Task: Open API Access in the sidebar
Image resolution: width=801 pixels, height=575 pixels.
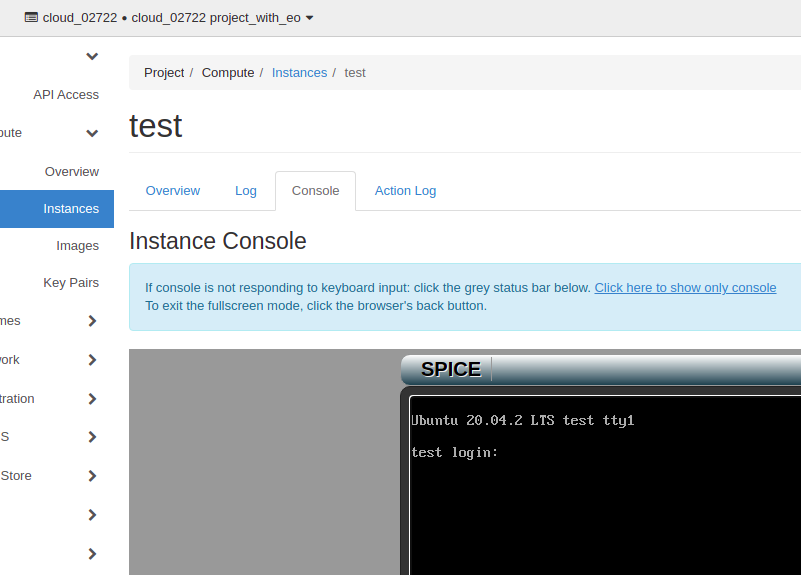Action: point(66,95)
